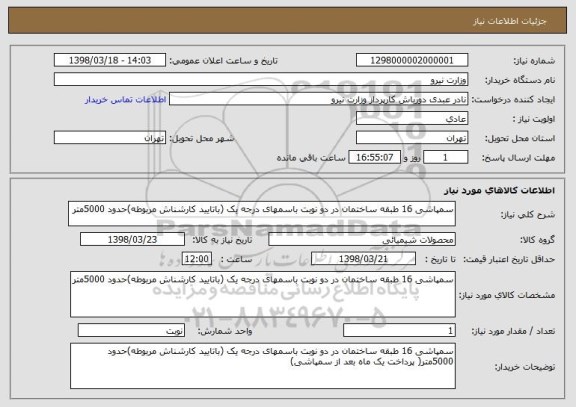The height and width of the screenshot is (407, 576).
Task: Click the label شرح کلی نیاز
Action: [x=528, y=214]
